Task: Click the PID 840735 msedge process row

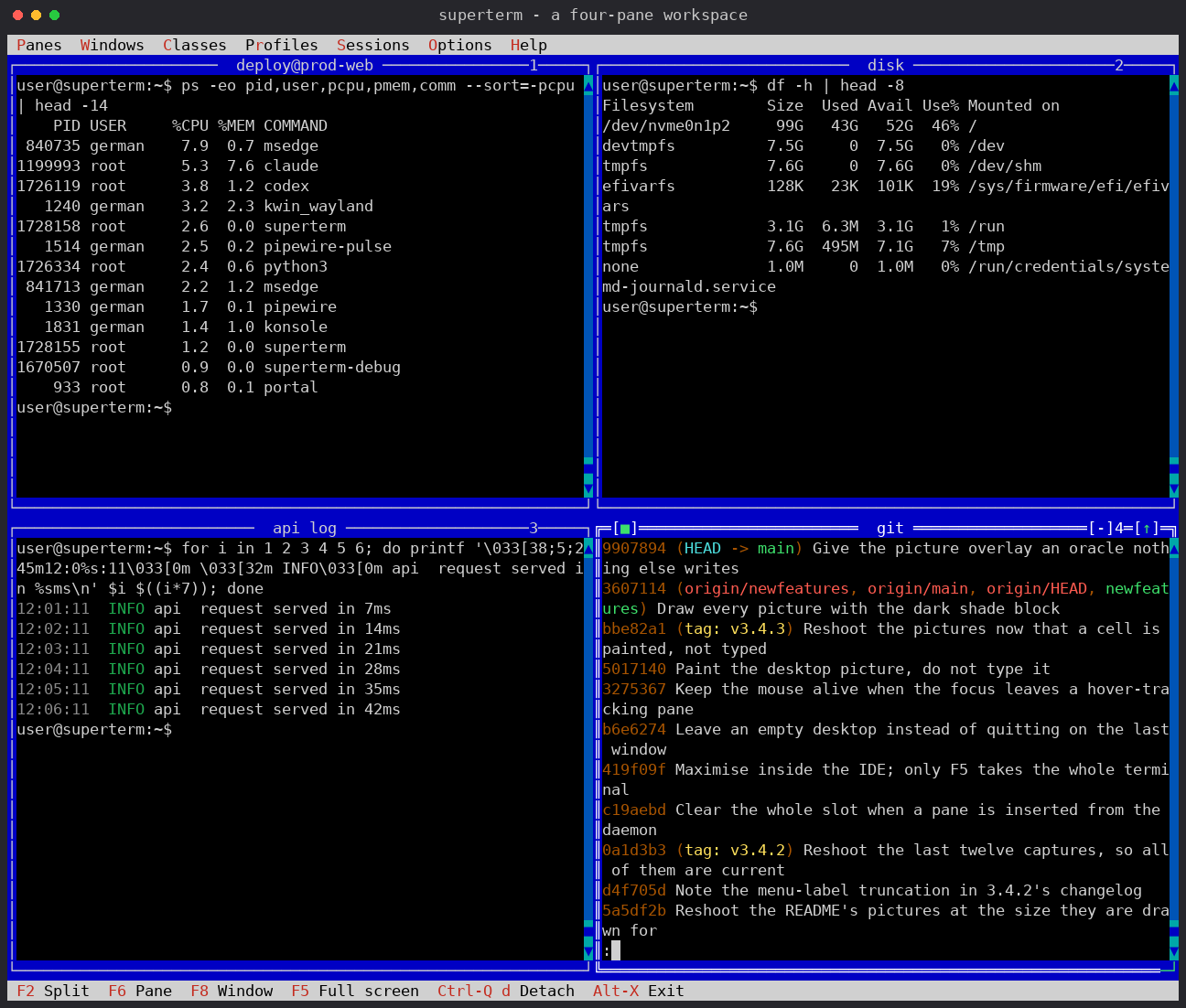Action: [x=172, y=145]
